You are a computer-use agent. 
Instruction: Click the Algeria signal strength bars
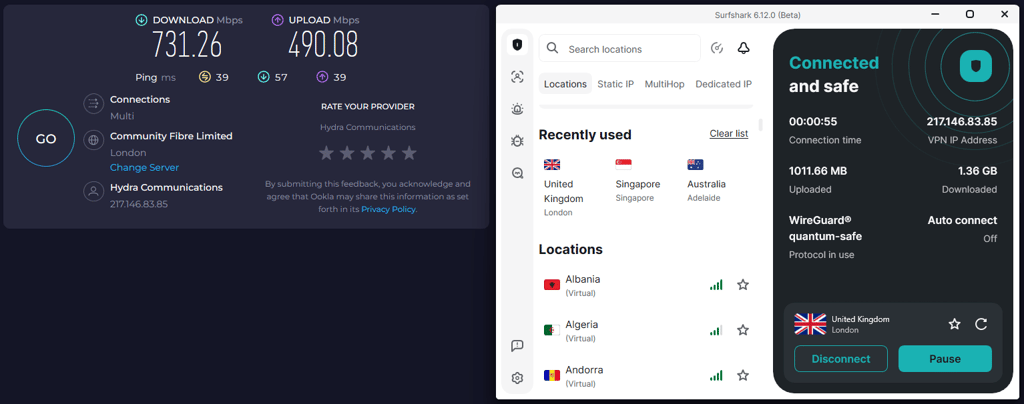pos(716,330)
